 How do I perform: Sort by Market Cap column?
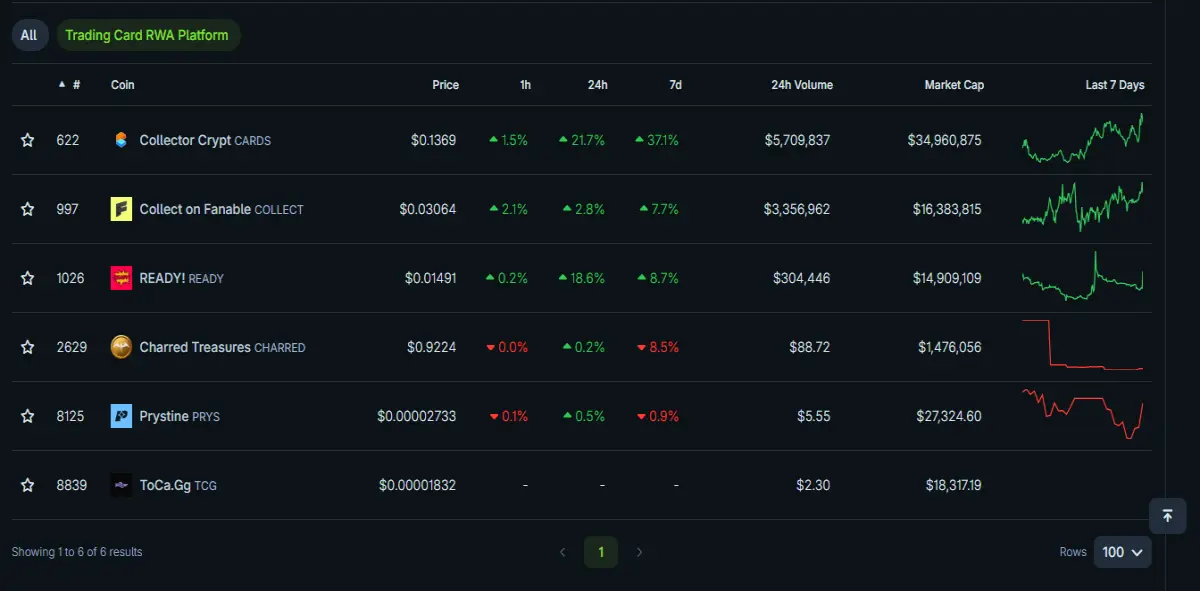[x=954, y=85]
